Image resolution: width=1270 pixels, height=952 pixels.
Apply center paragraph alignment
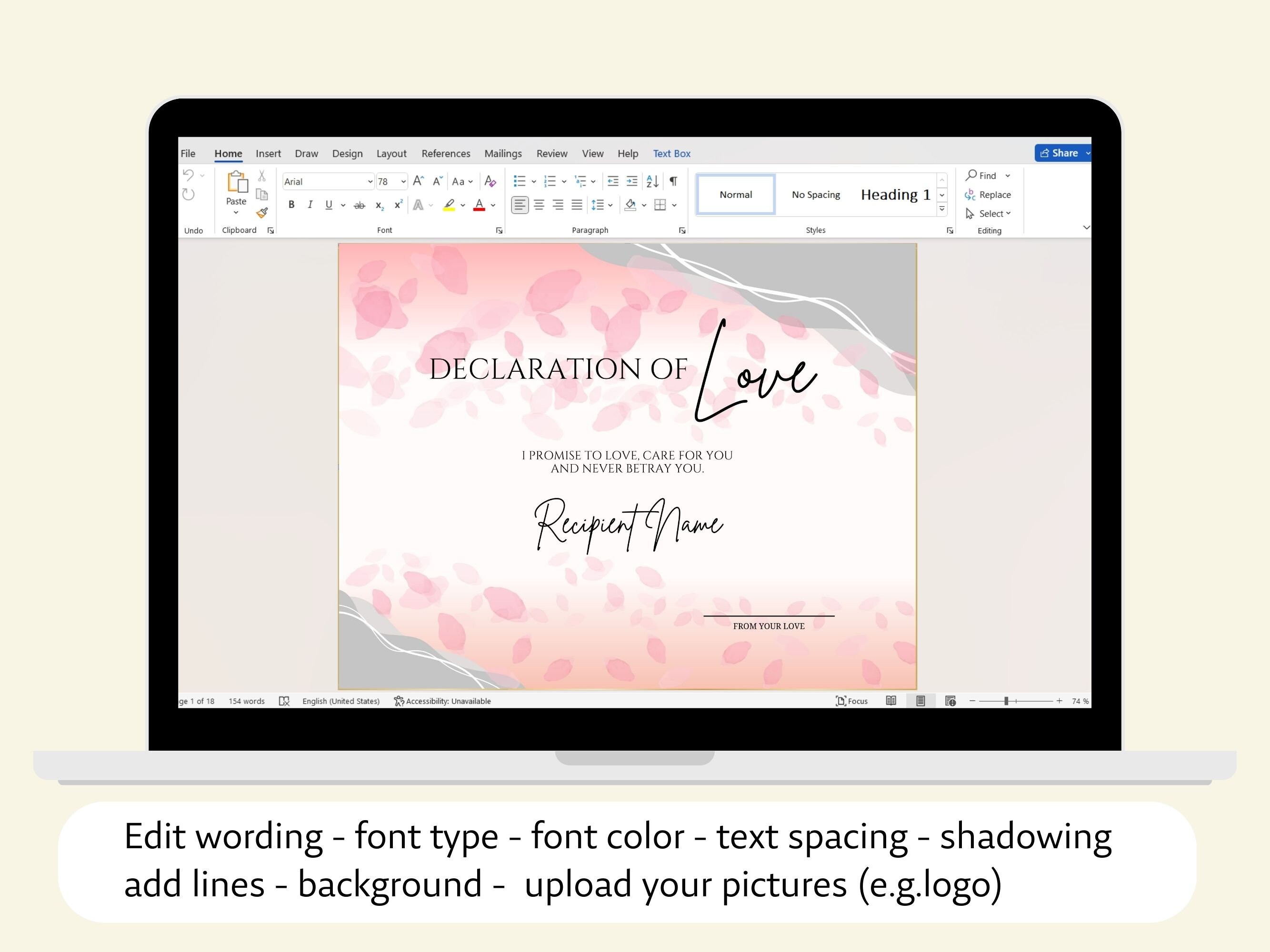(x=539, y=206)
